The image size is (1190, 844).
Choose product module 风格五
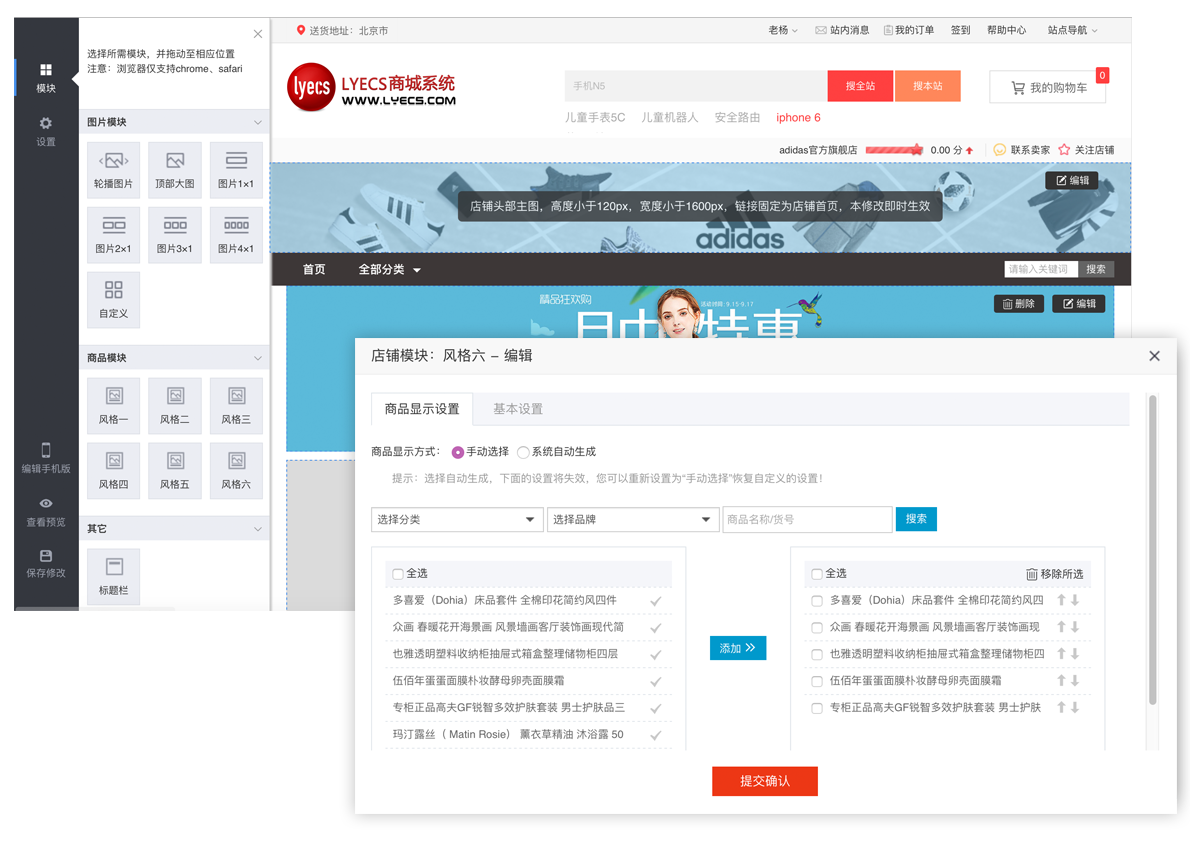(175, 470)
